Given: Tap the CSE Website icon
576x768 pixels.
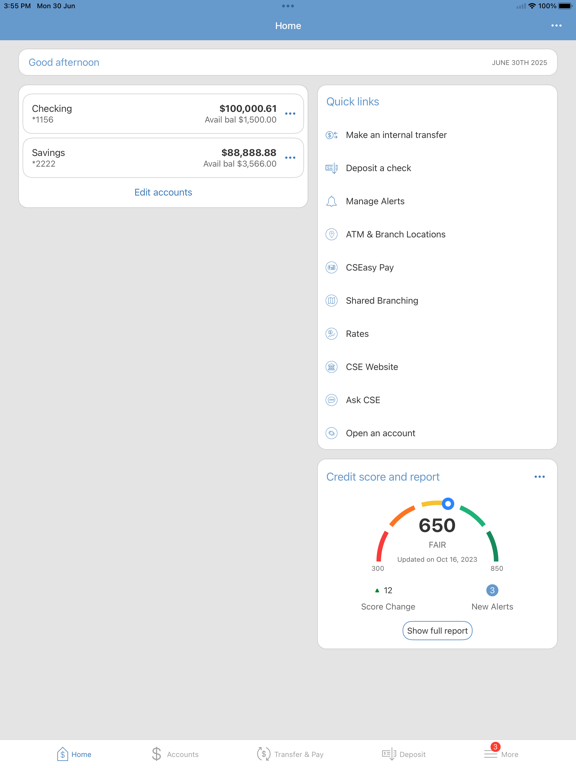Looking at the screenshot, I should [332, 367].
